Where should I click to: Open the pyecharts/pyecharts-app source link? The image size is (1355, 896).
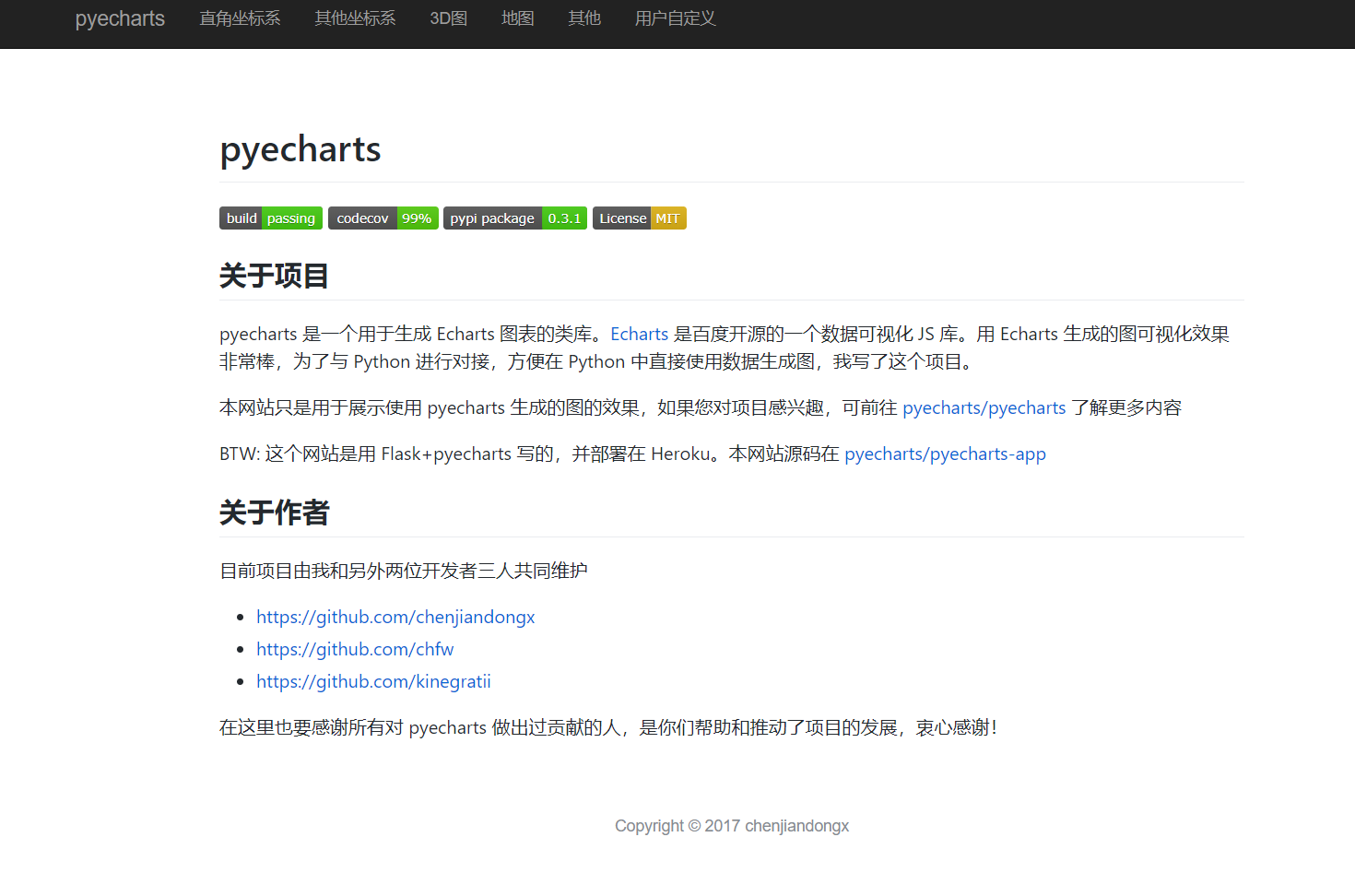pos(945,454)
